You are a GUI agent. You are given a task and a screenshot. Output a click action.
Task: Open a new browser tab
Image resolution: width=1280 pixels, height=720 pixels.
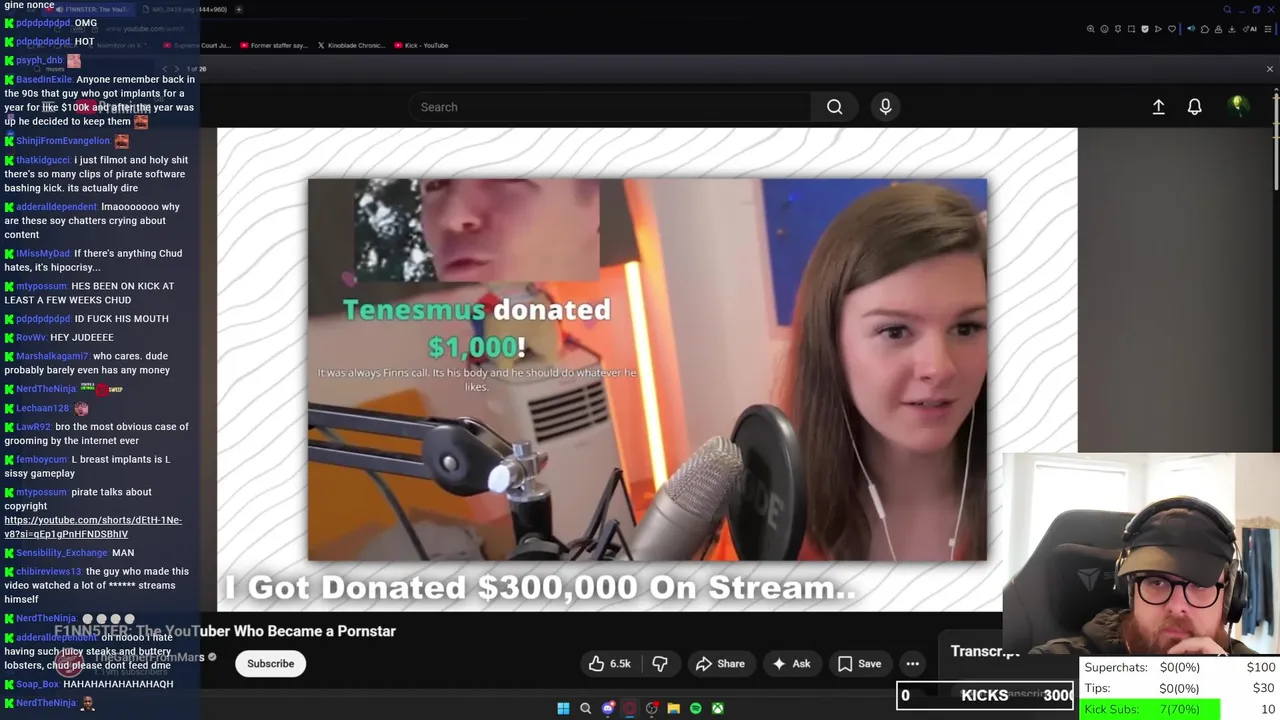click(x=238, y=9)
